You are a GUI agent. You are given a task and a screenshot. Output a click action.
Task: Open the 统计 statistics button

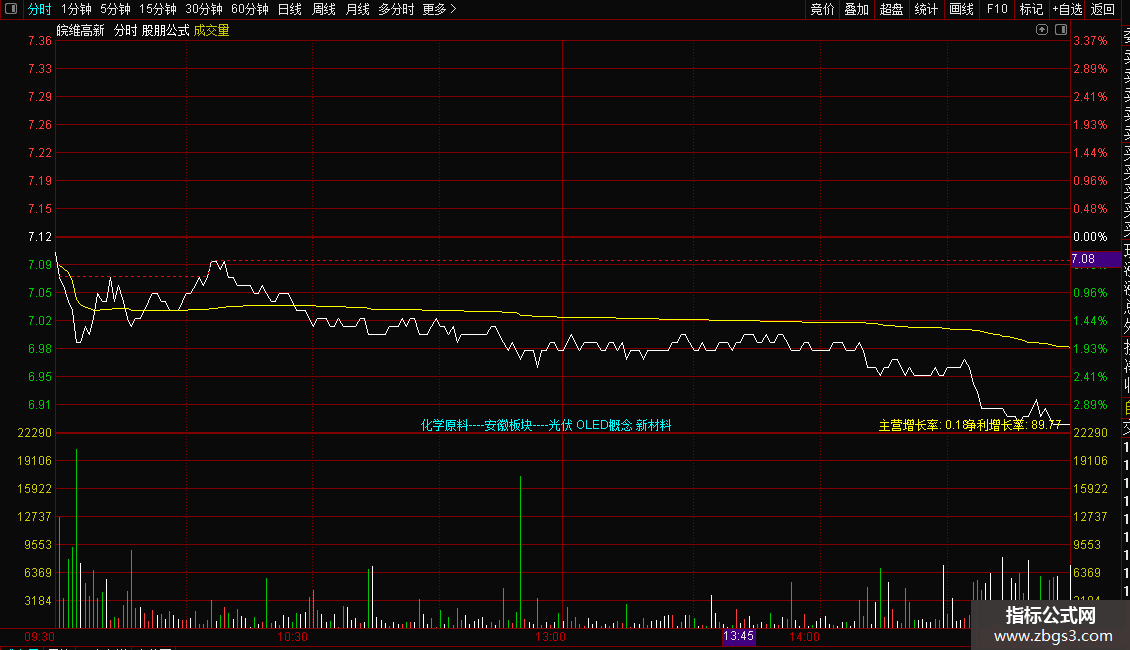(x=926, y=9)
